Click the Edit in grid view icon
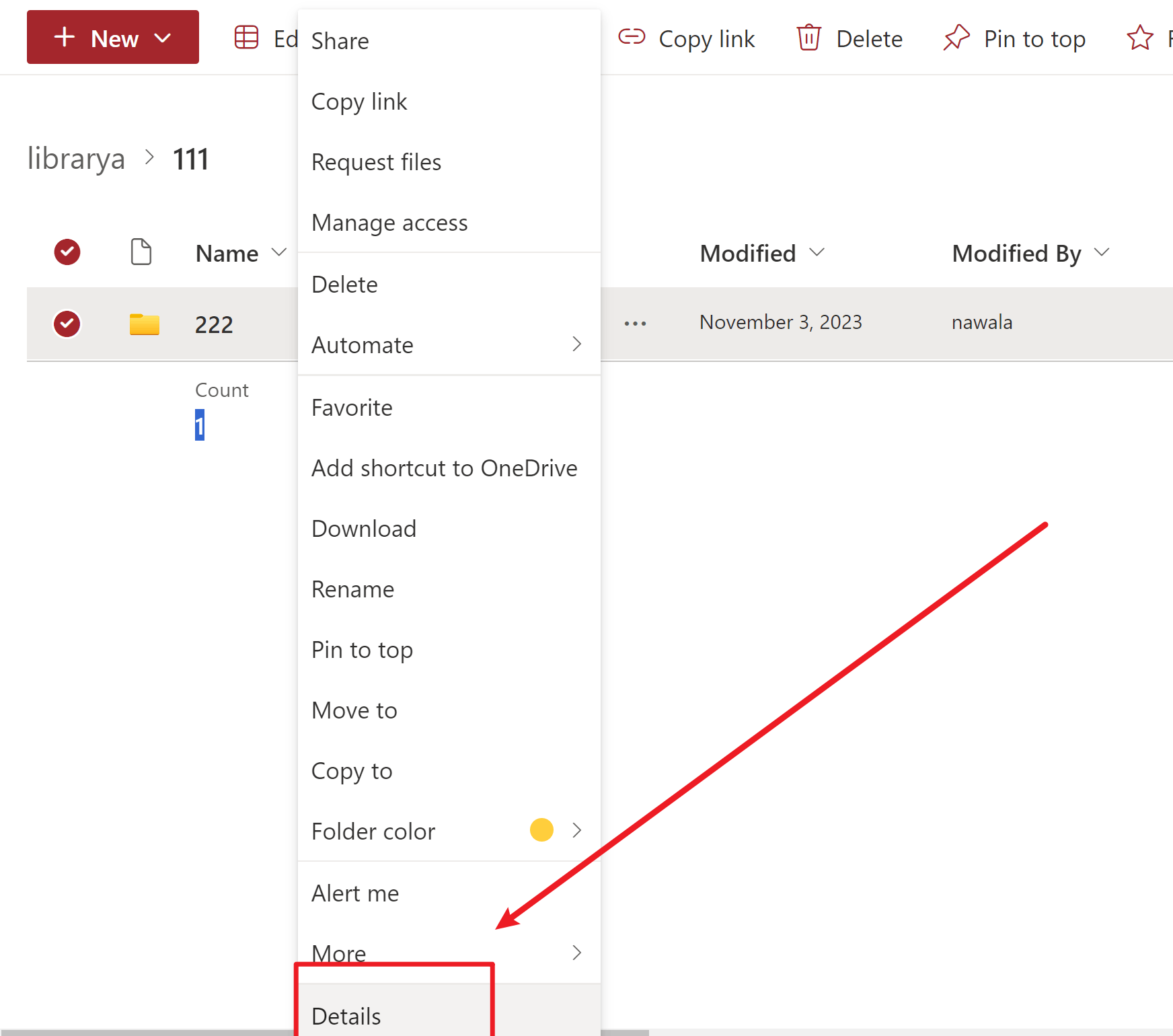The image size is (1173, 1036). [246, 38]
